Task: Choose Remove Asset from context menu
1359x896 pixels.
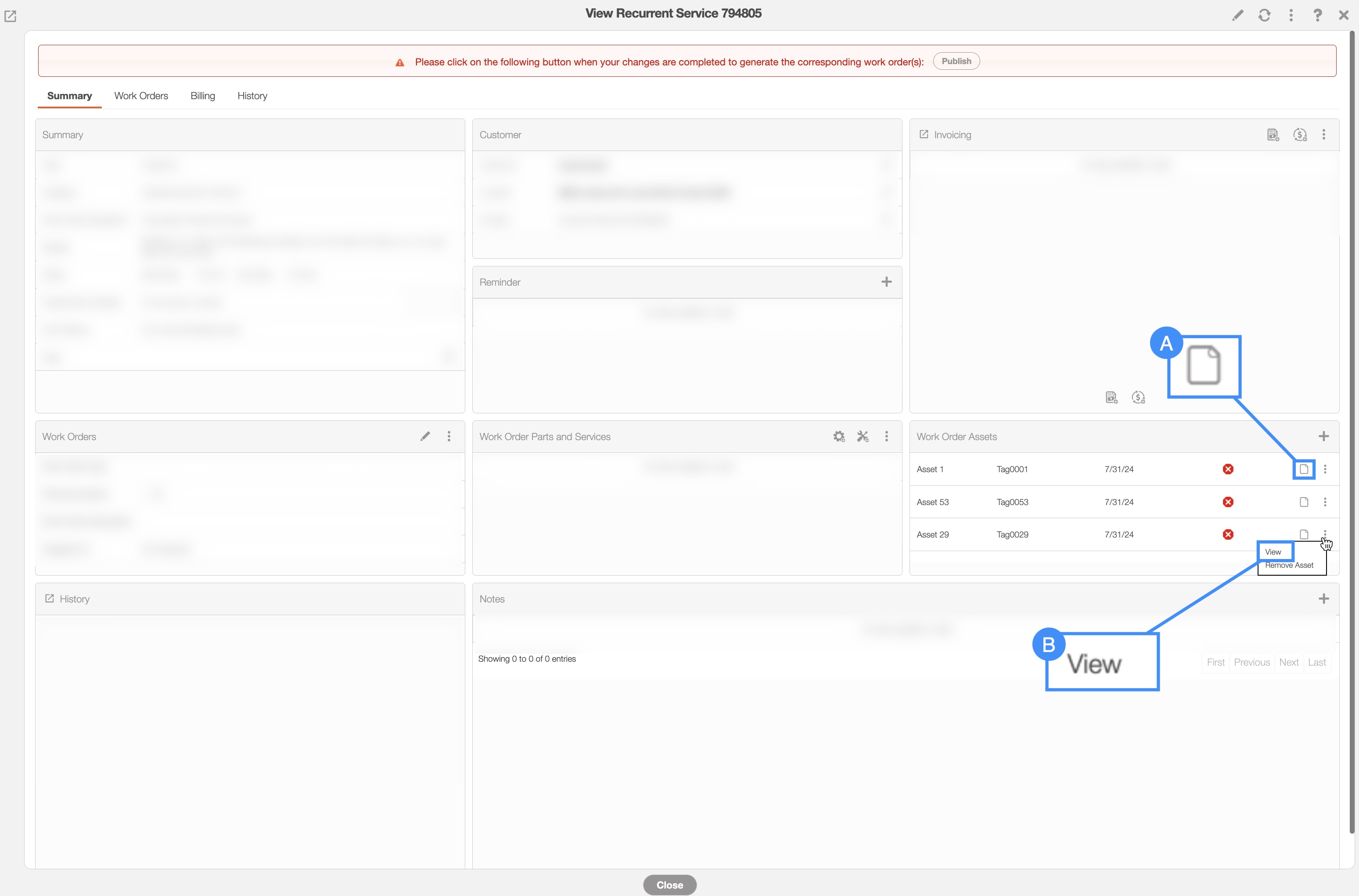Action: (1289, 565)
